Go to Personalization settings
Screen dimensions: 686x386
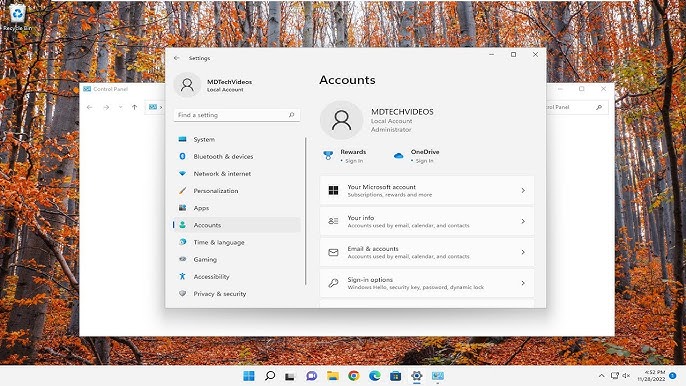[237, 191]
